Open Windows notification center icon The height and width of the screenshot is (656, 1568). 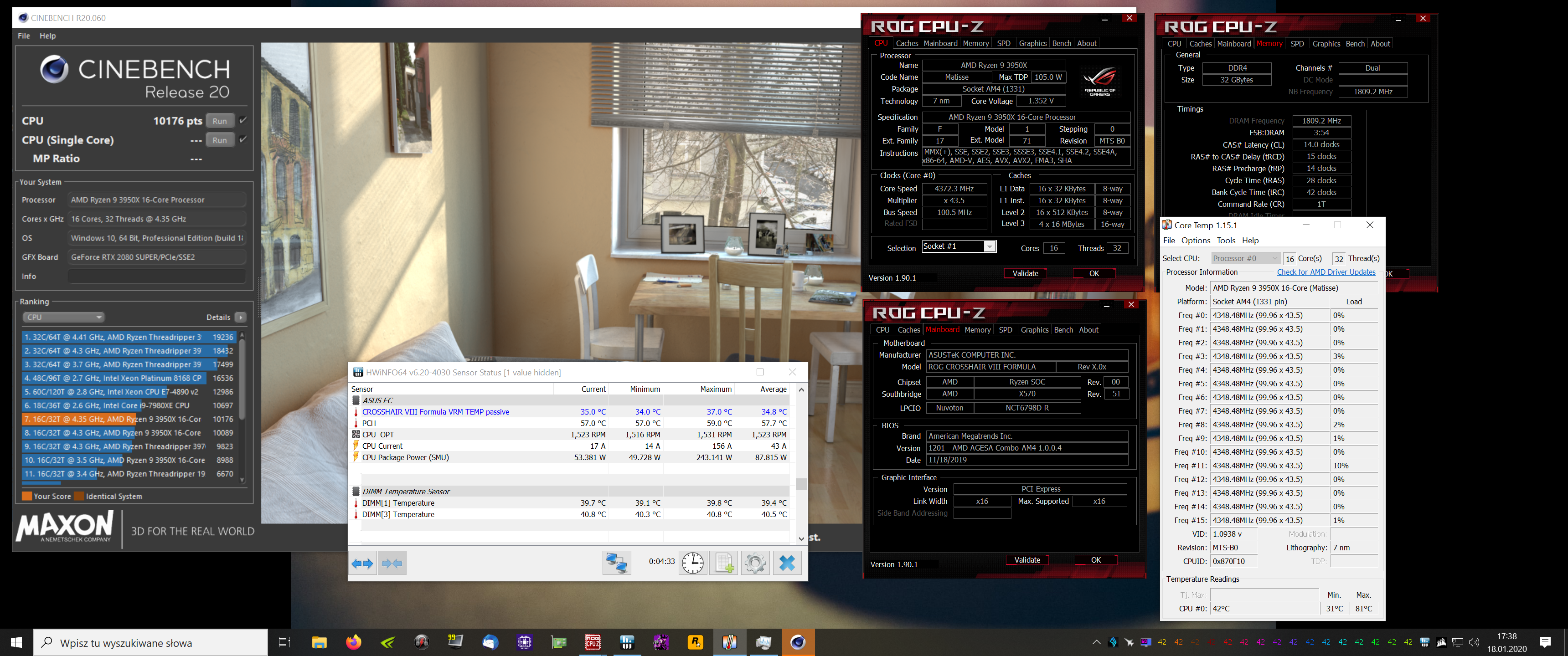pos(1545,642)
